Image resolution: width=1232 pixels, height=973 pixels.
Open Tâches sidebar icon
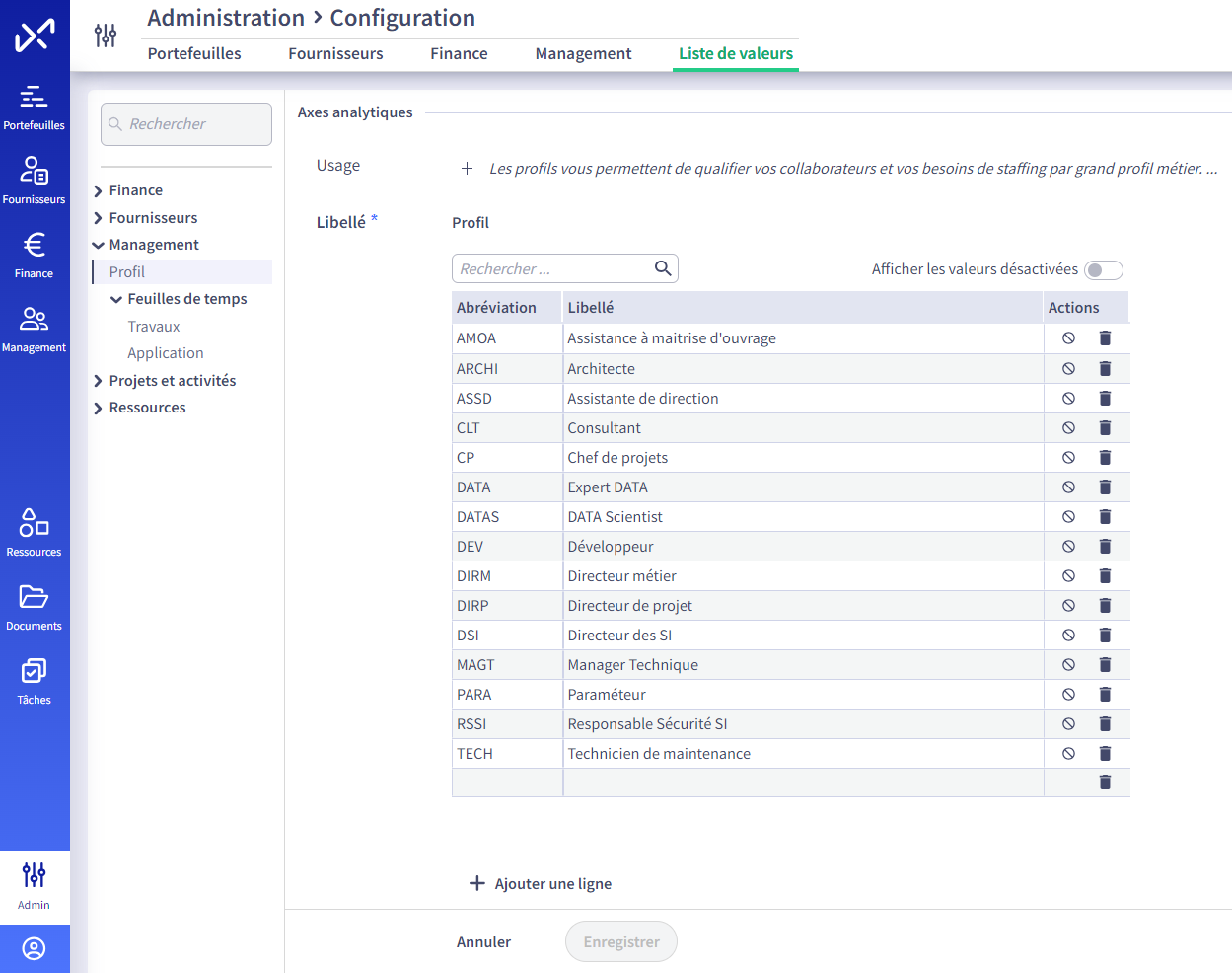click(x=35, y=681)
